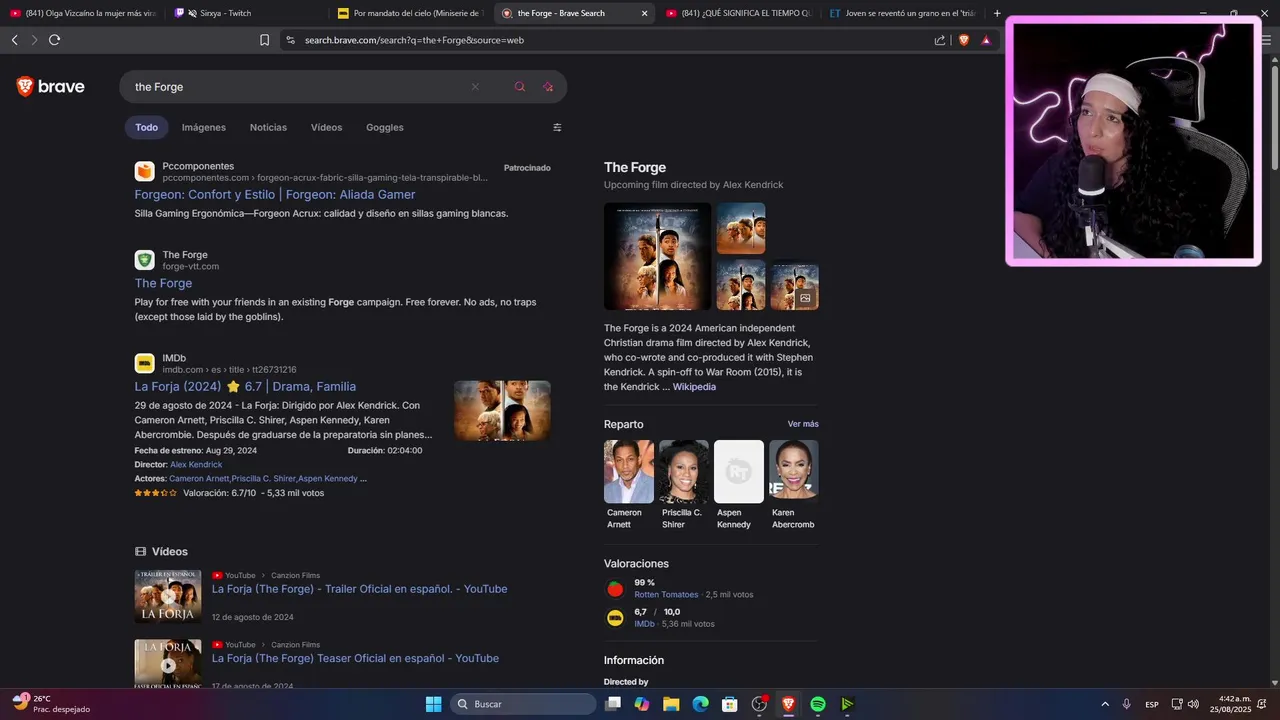
Task: Open La Forja Trailer Oficial video link
Action: click(x=359, y=589)
